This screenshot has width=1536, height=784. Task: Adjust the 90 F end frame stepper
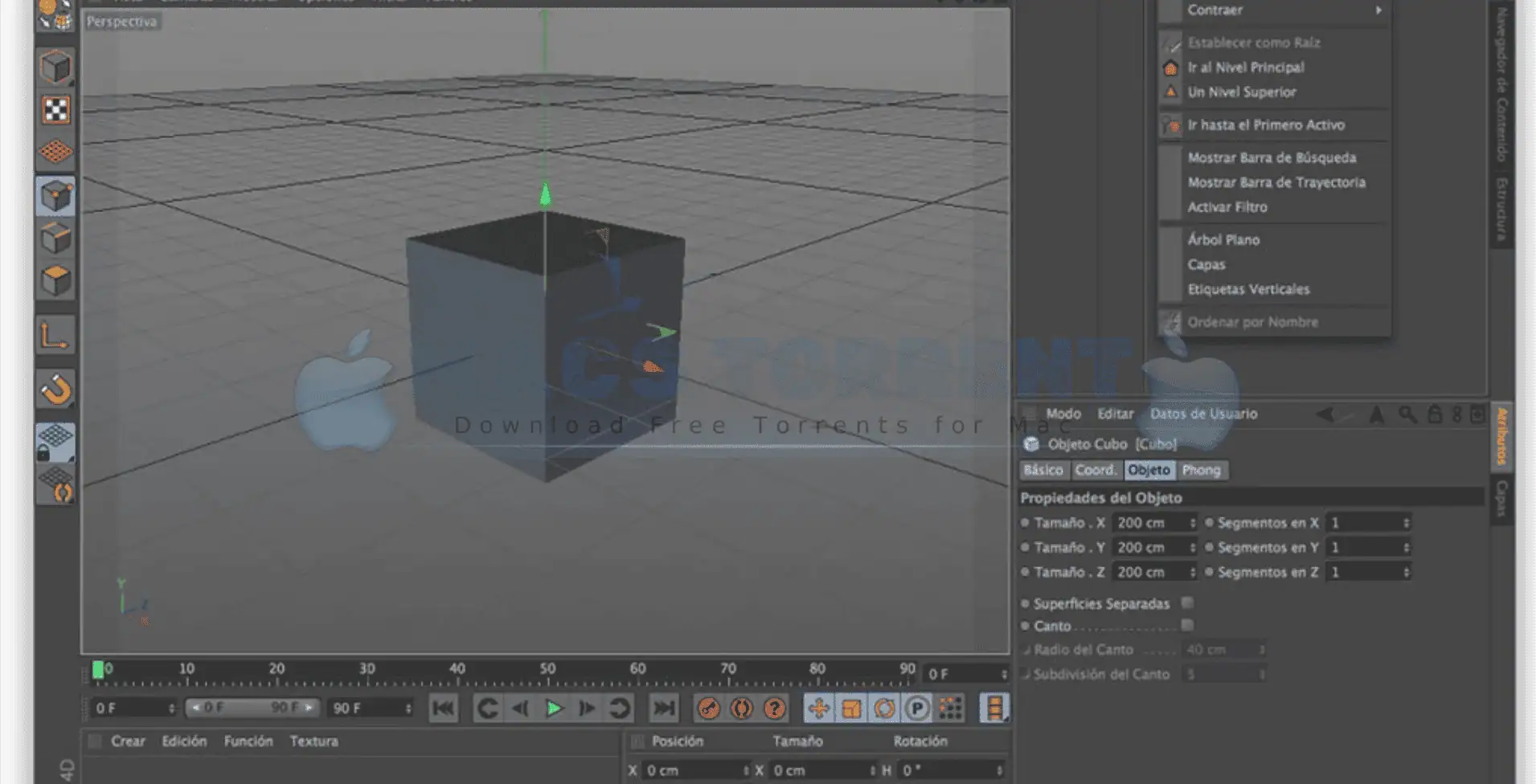[408, 708]
